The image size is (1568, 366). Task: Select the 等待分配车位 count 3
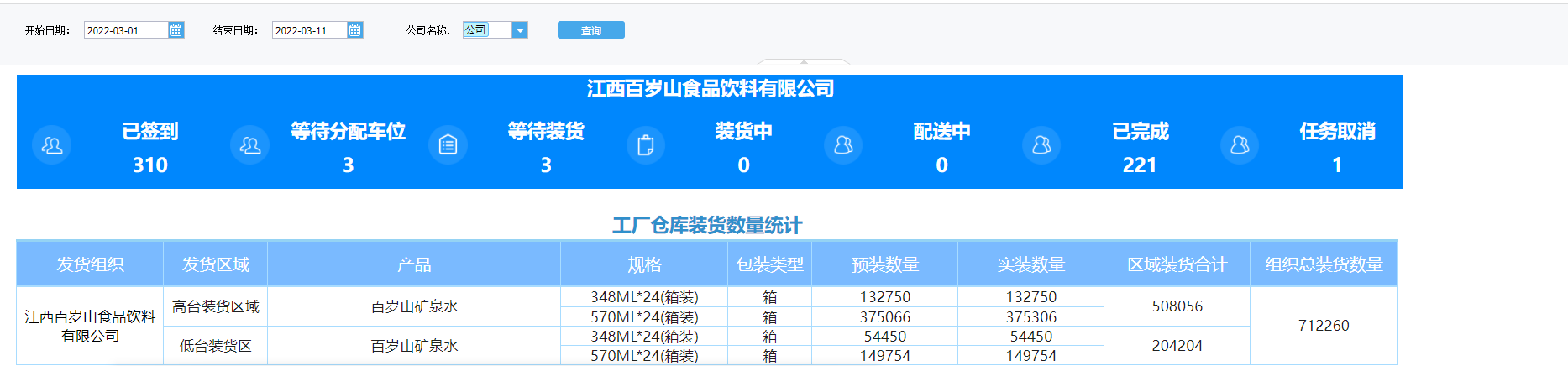click(x=349, y=165)
